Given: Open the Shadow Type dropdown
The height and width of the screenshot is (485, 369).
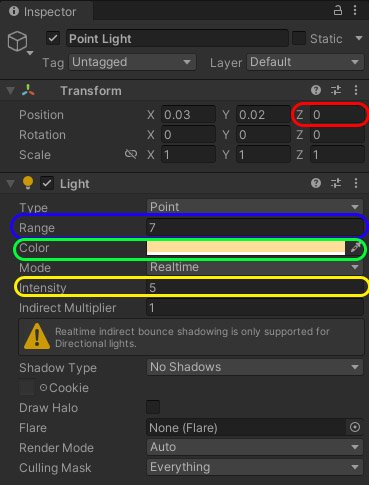Looking at the screenshot, I should point(255,367).
